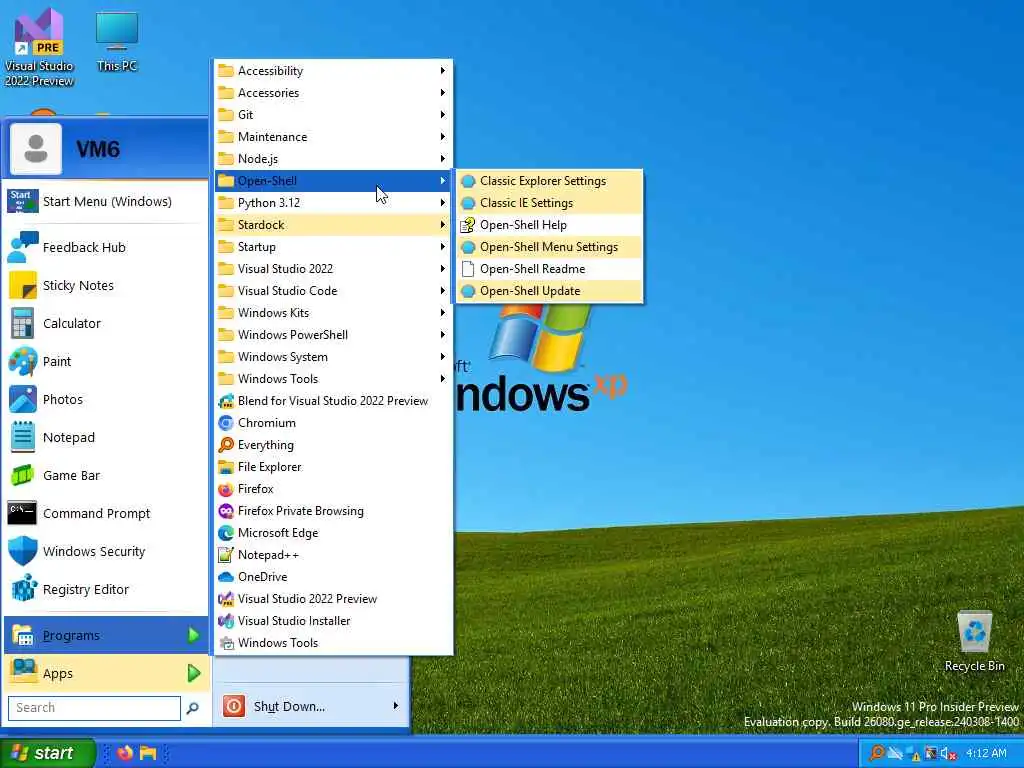Image resolution: width=1024 pixels, height=768 pixels.
Task: Launch Chromium from Programs list
Action: tap(334, 423)
